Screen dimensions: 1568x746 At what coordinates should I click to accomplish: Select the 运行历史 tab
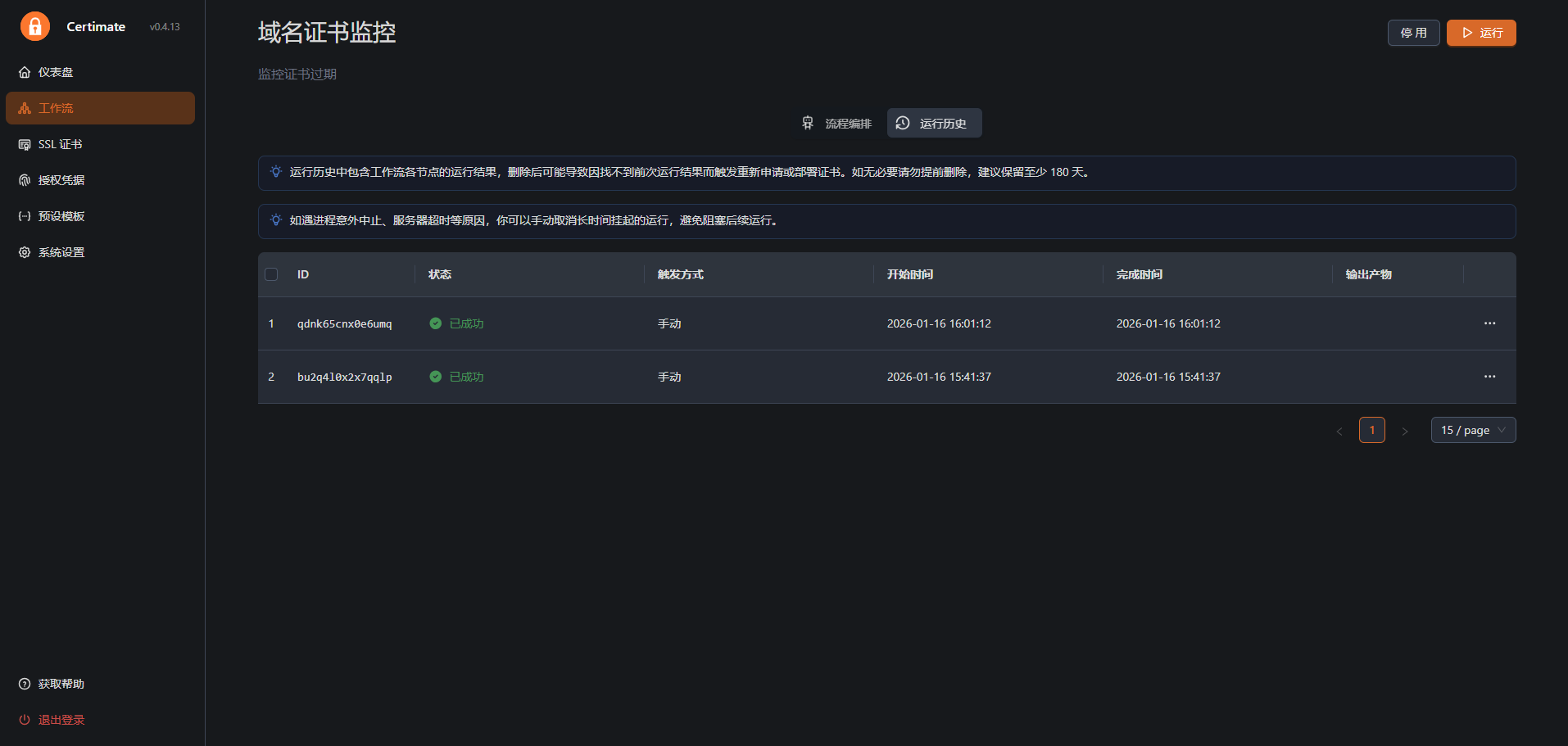934,124
